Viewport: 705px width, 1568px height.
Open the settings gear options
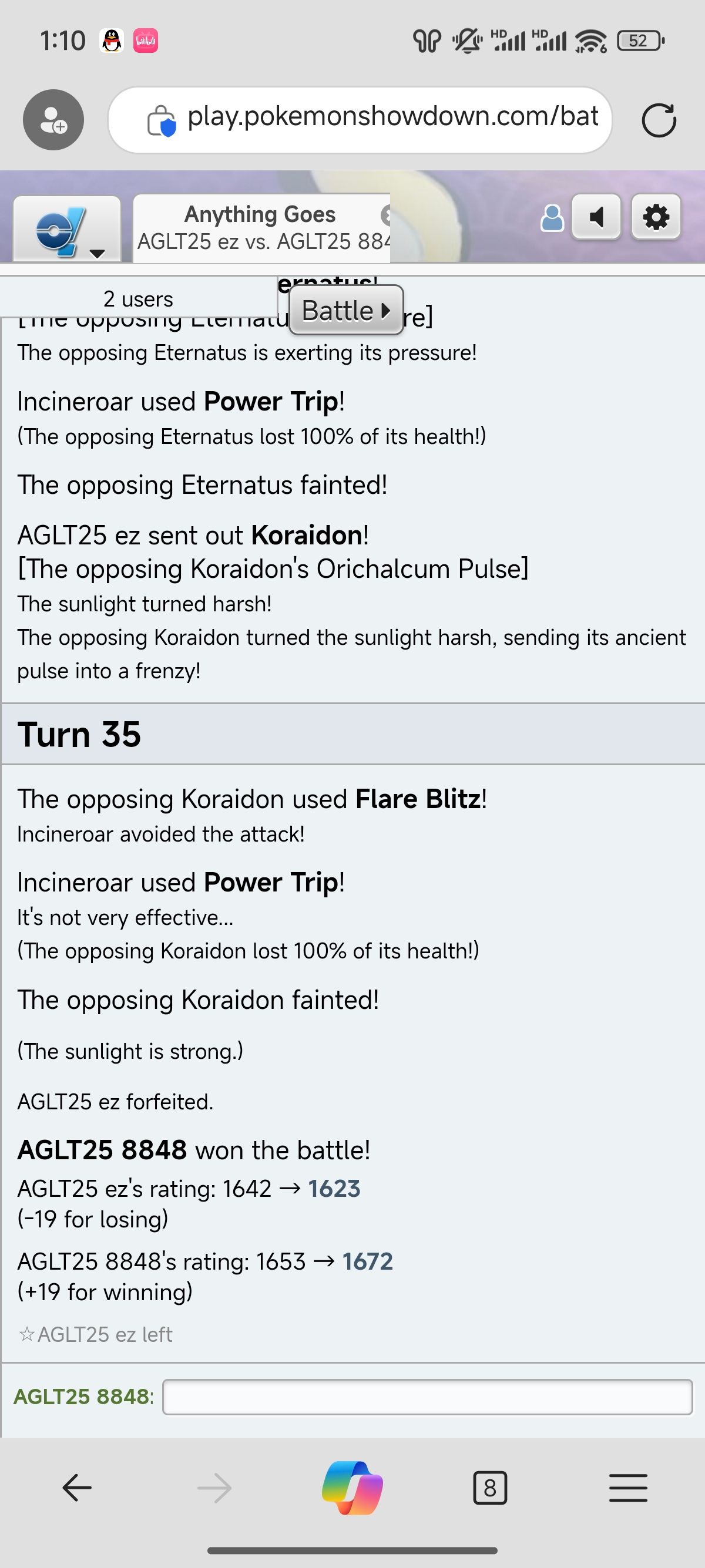[656, 217]
